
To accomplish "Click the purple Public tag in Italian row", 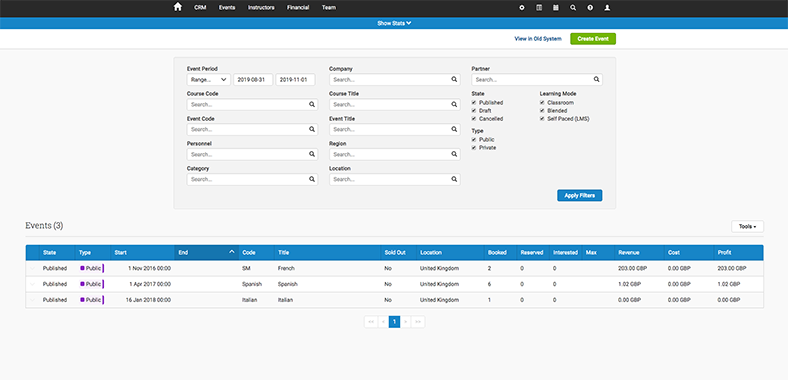I will click(x=91, y=300).
